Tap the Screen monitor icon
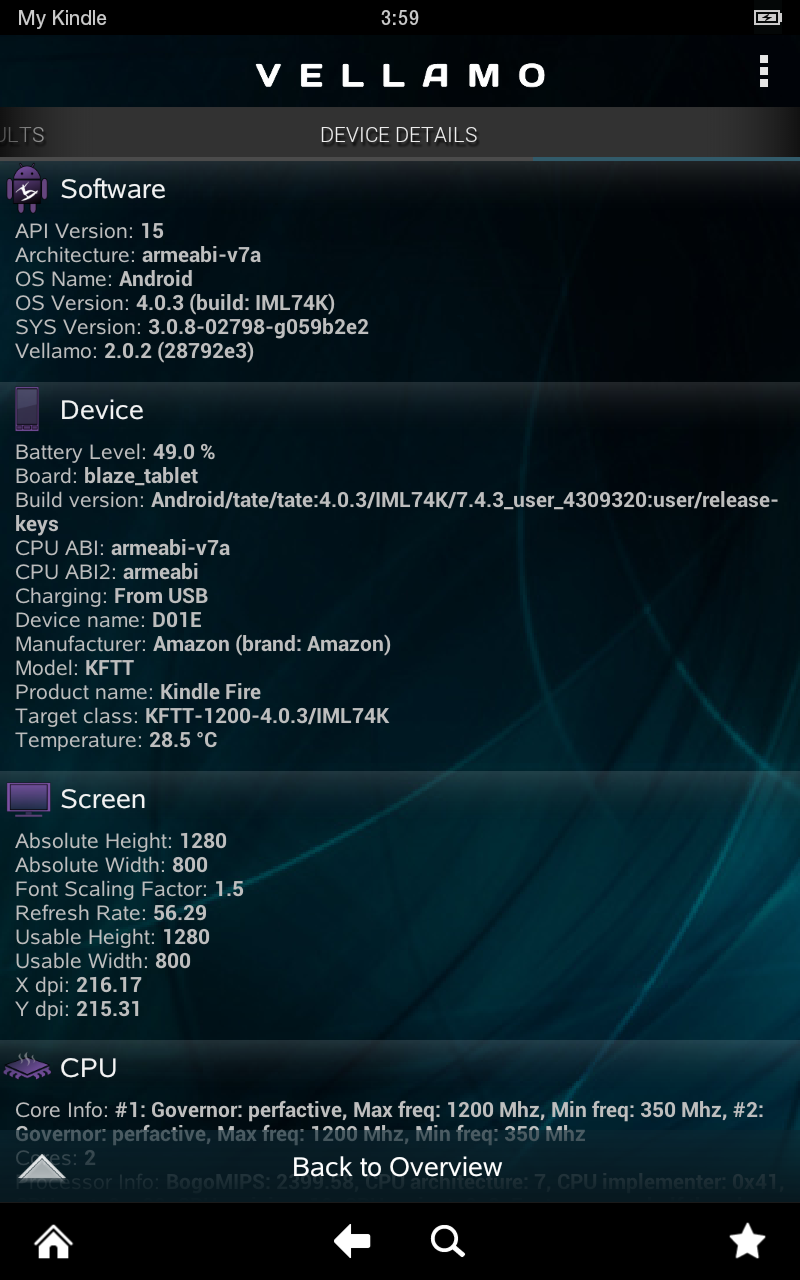Image resolution: width=800 pixels, height=1280 pixels. tap(28, 799)
